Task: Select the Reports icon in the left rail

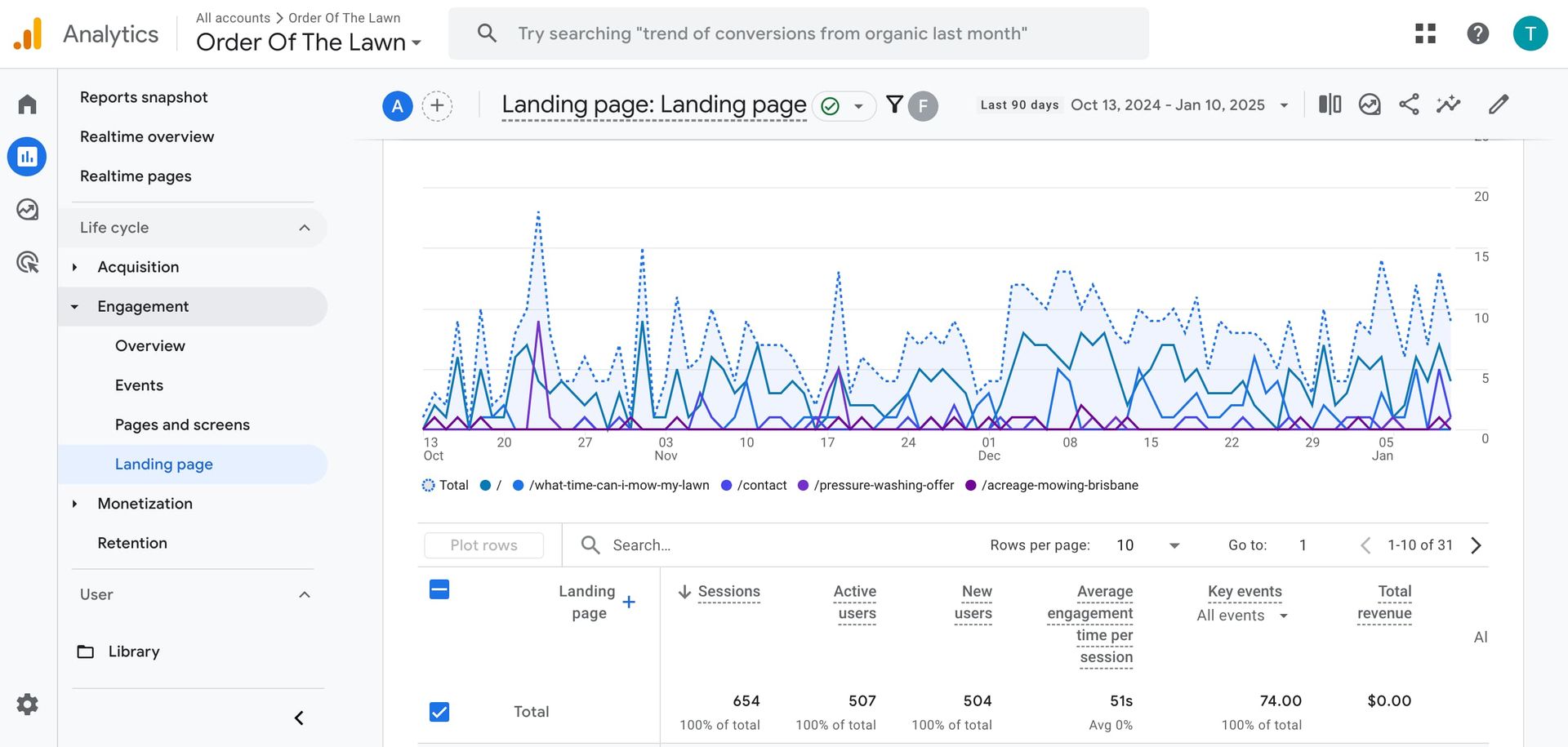Action: coord(27,156)
